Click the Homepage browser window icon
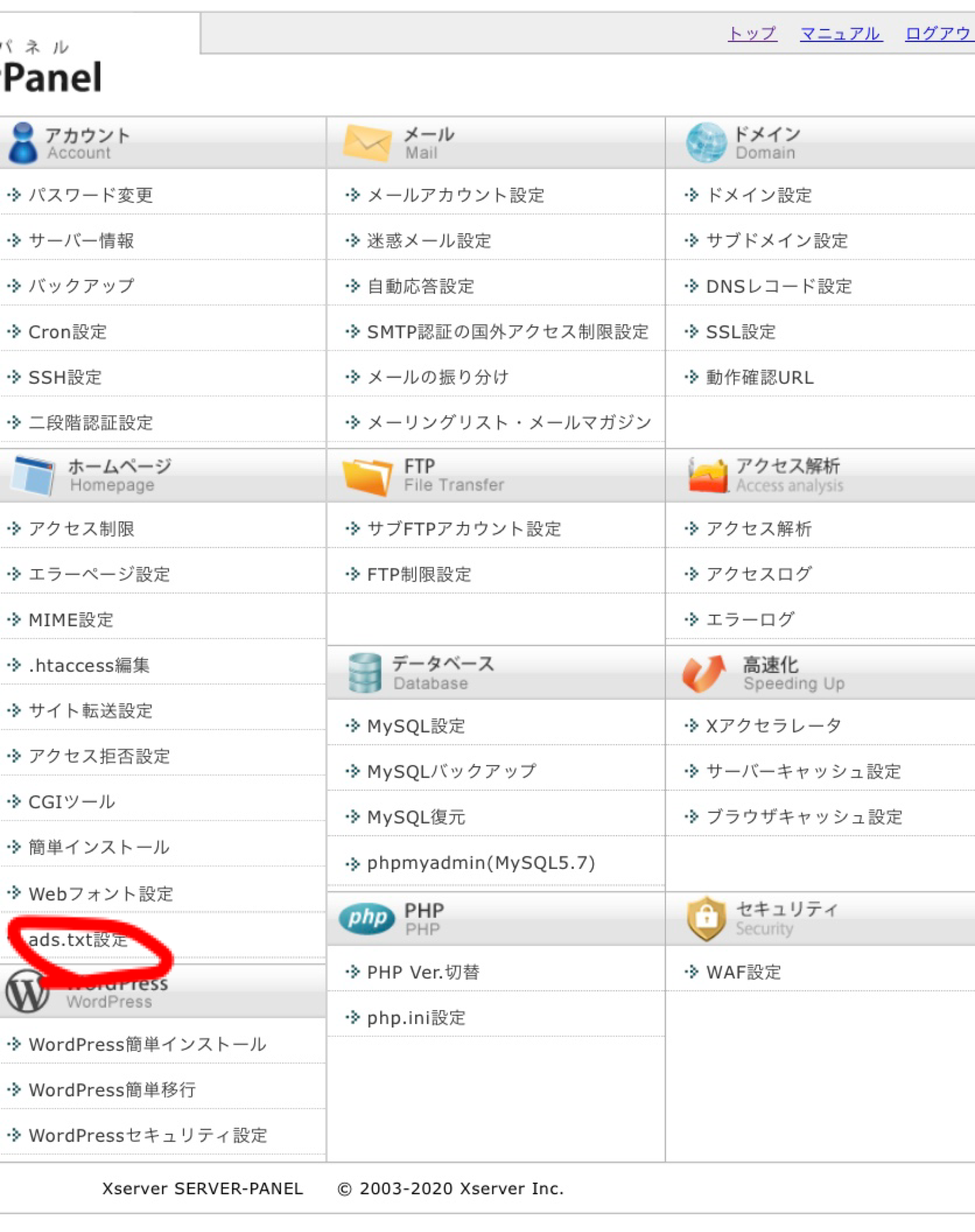The image size is (975, 1232). point(33,475)
